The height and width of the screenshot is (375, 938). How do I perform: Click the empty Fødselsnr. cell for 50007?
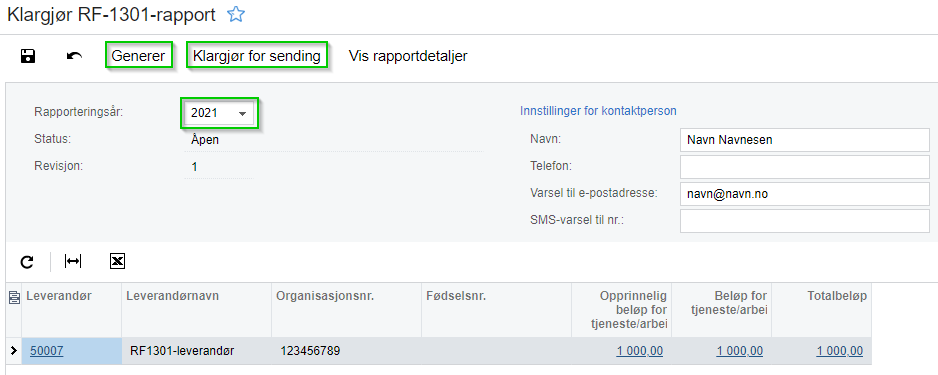[497, 351]
